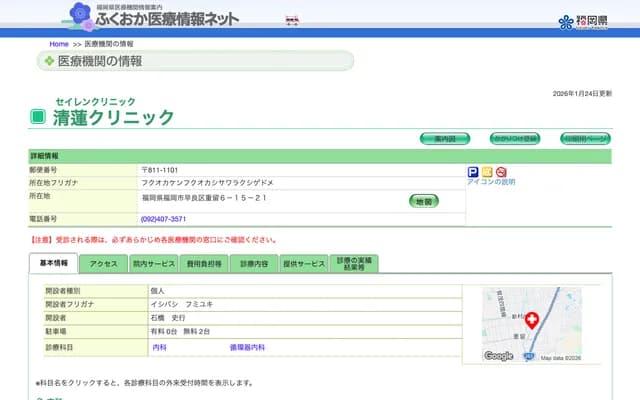Go to the Home breadcrumb link

[59, 44]
